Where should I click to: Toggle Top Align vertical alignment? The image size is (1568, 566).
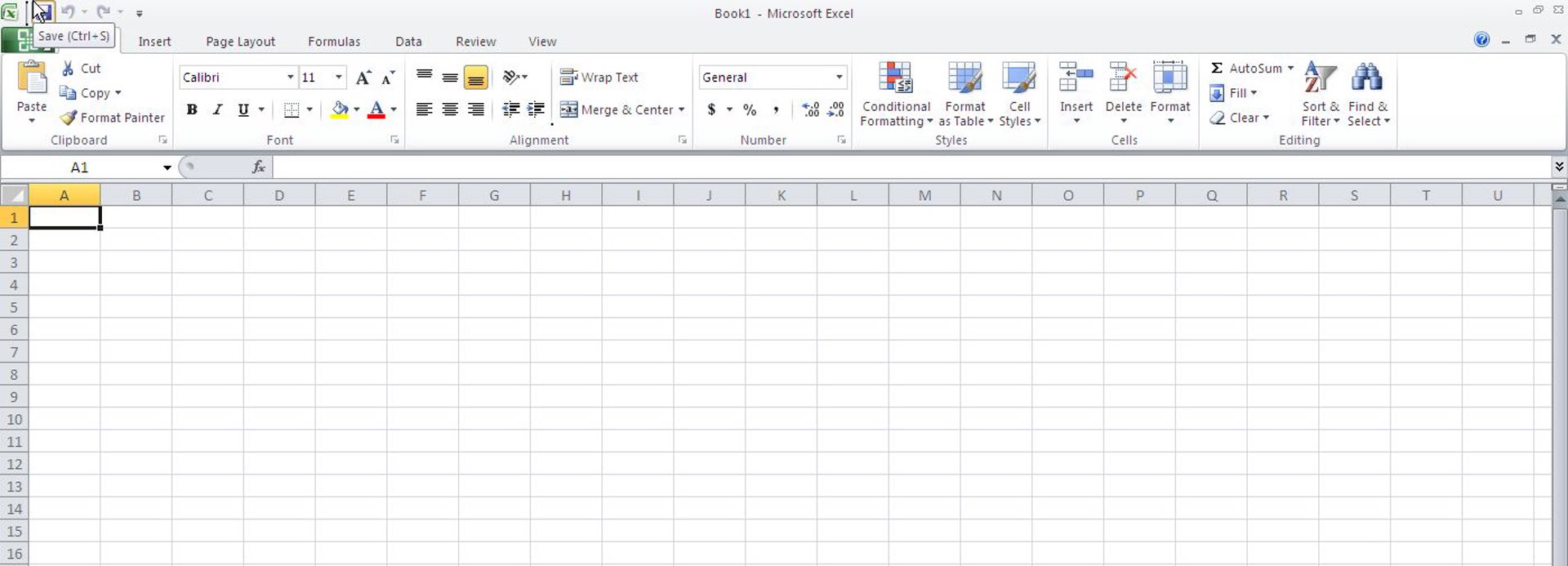(424, 78)
